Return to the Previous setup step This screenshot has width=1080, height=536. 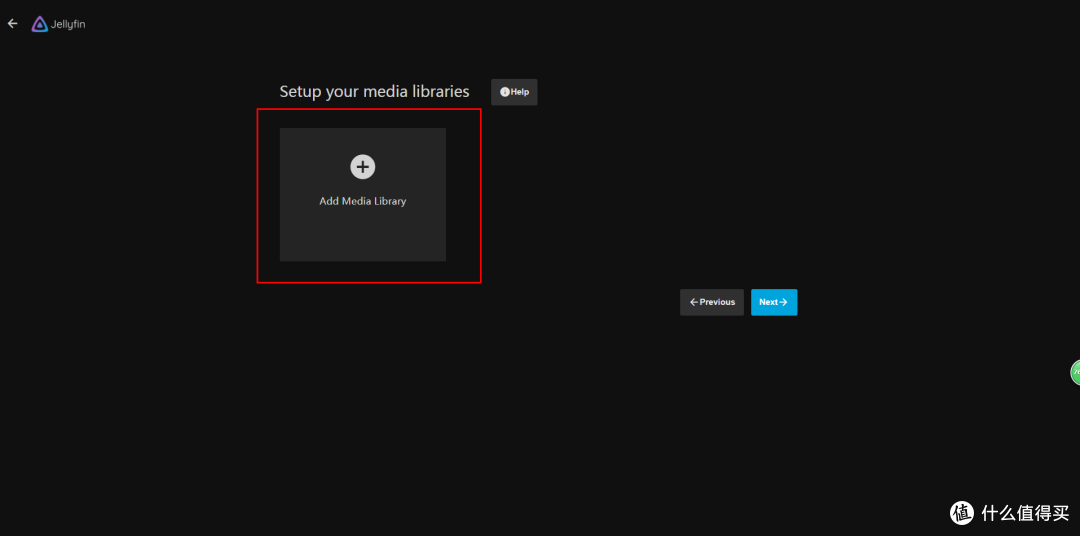coord(712,302)
